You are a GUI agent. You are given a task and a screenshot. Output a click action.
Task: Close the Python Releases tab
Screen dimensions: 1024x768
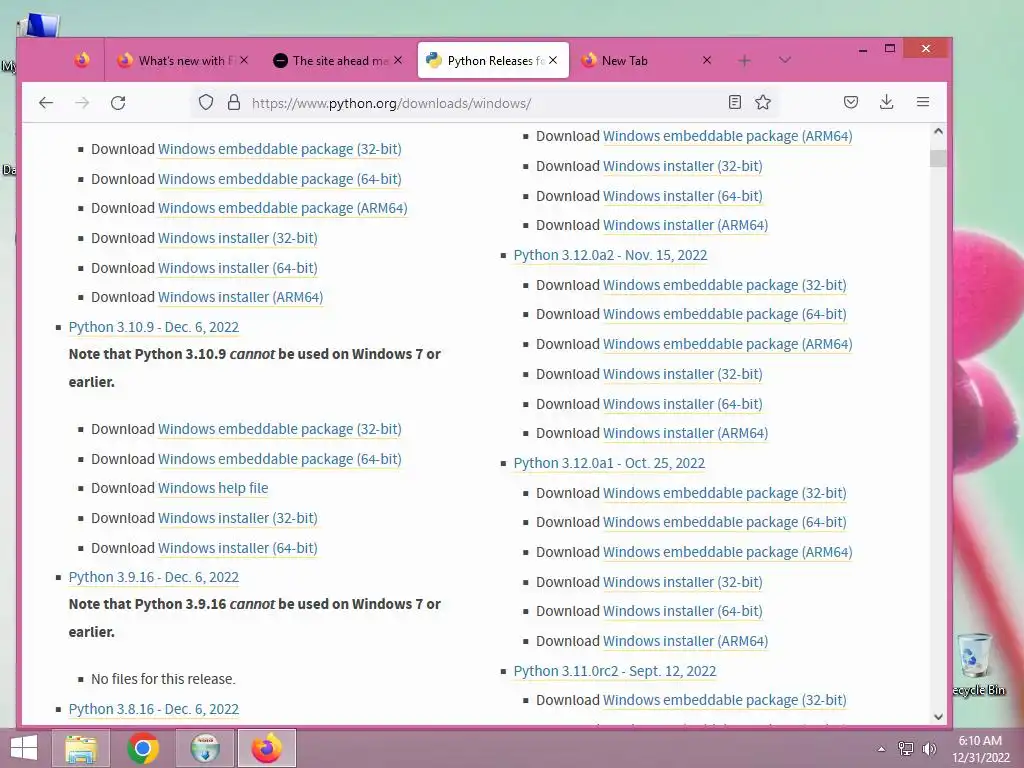[553, 60]
